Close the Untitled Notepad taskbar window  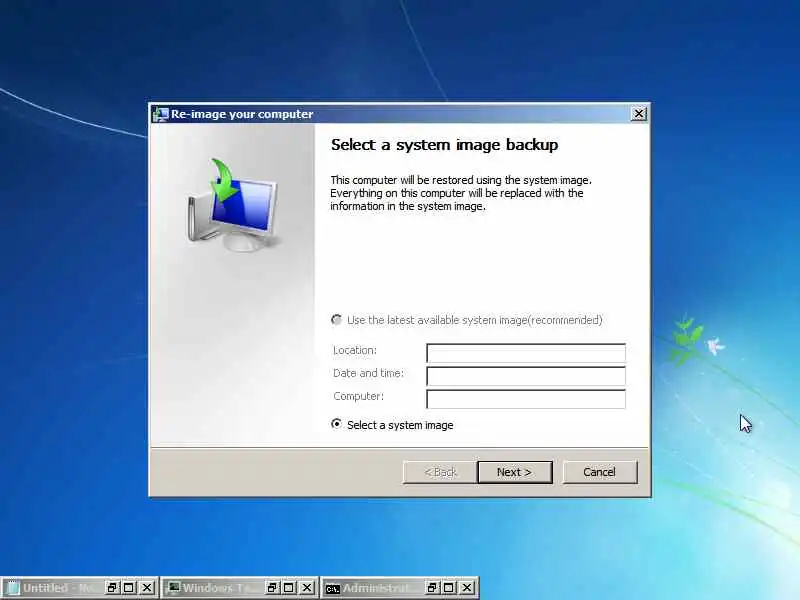[x=147, y=588]
